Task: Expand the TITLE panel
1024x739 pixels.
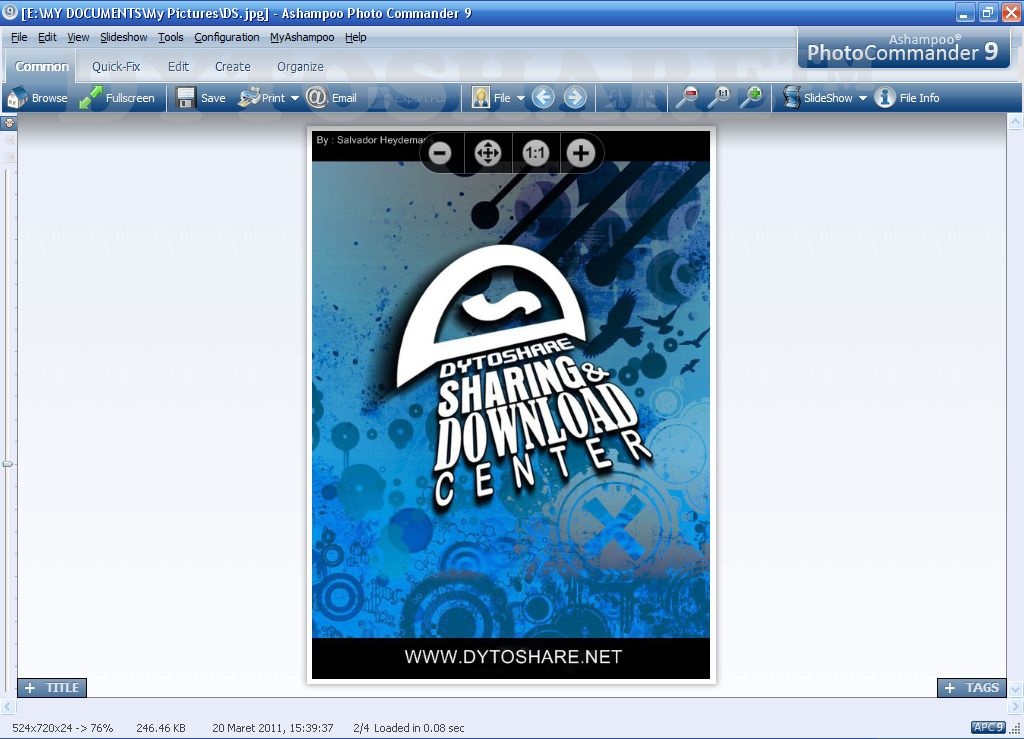Action: coord(52,687)
